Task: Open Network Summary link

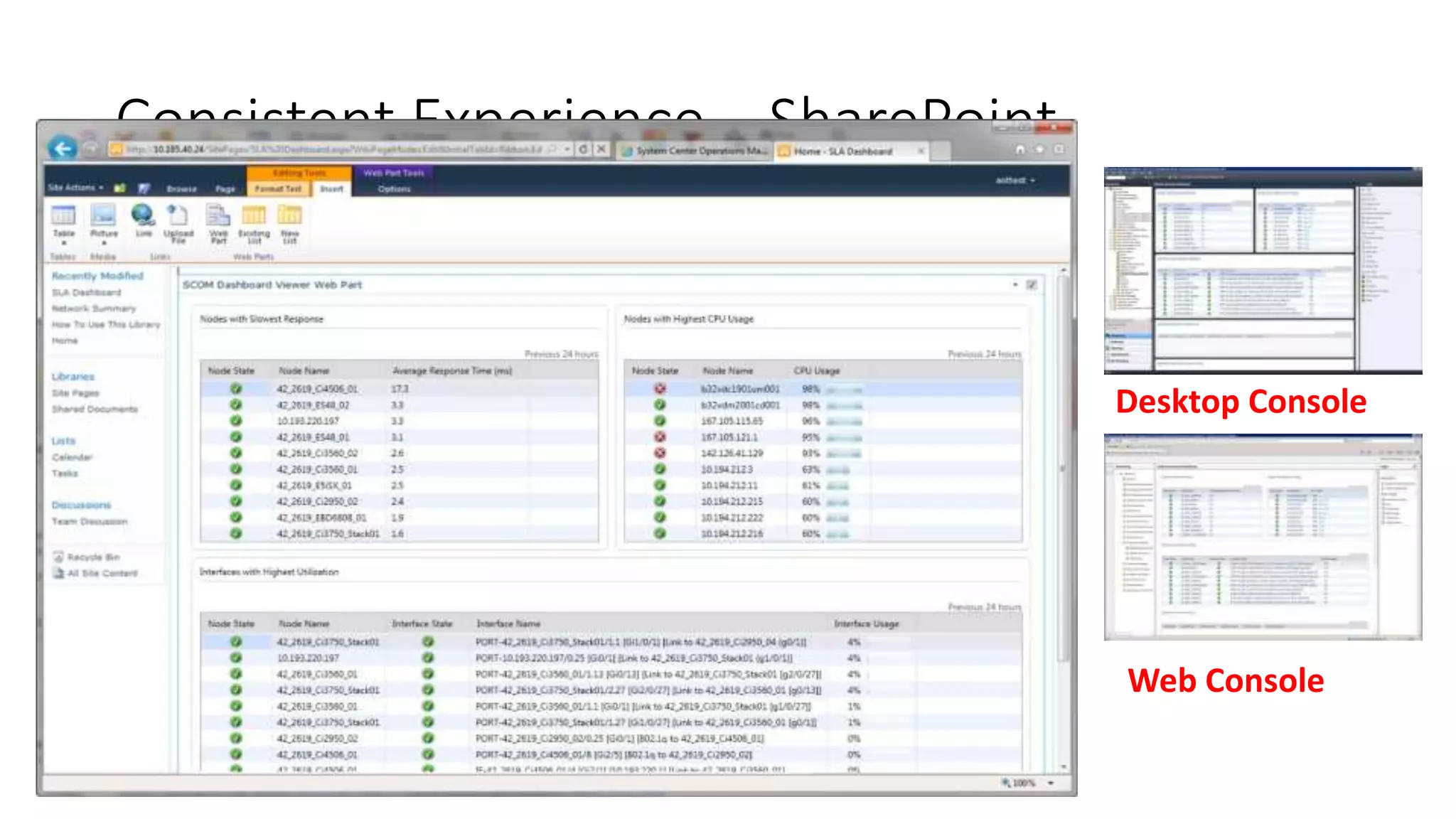Action: tap(93, 309)
